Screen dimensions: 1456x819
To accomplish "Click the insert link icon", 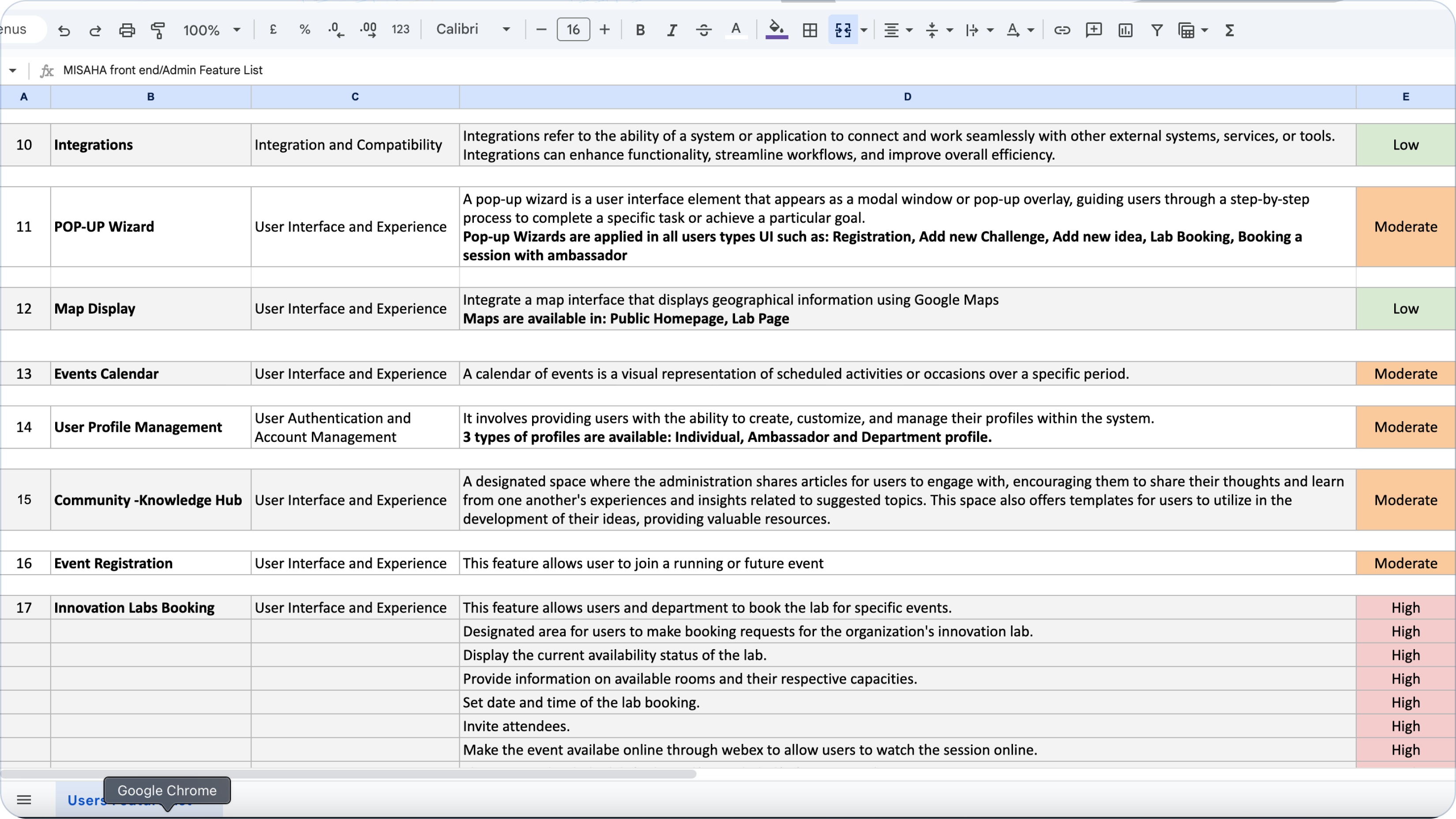I will point(1062,30).
